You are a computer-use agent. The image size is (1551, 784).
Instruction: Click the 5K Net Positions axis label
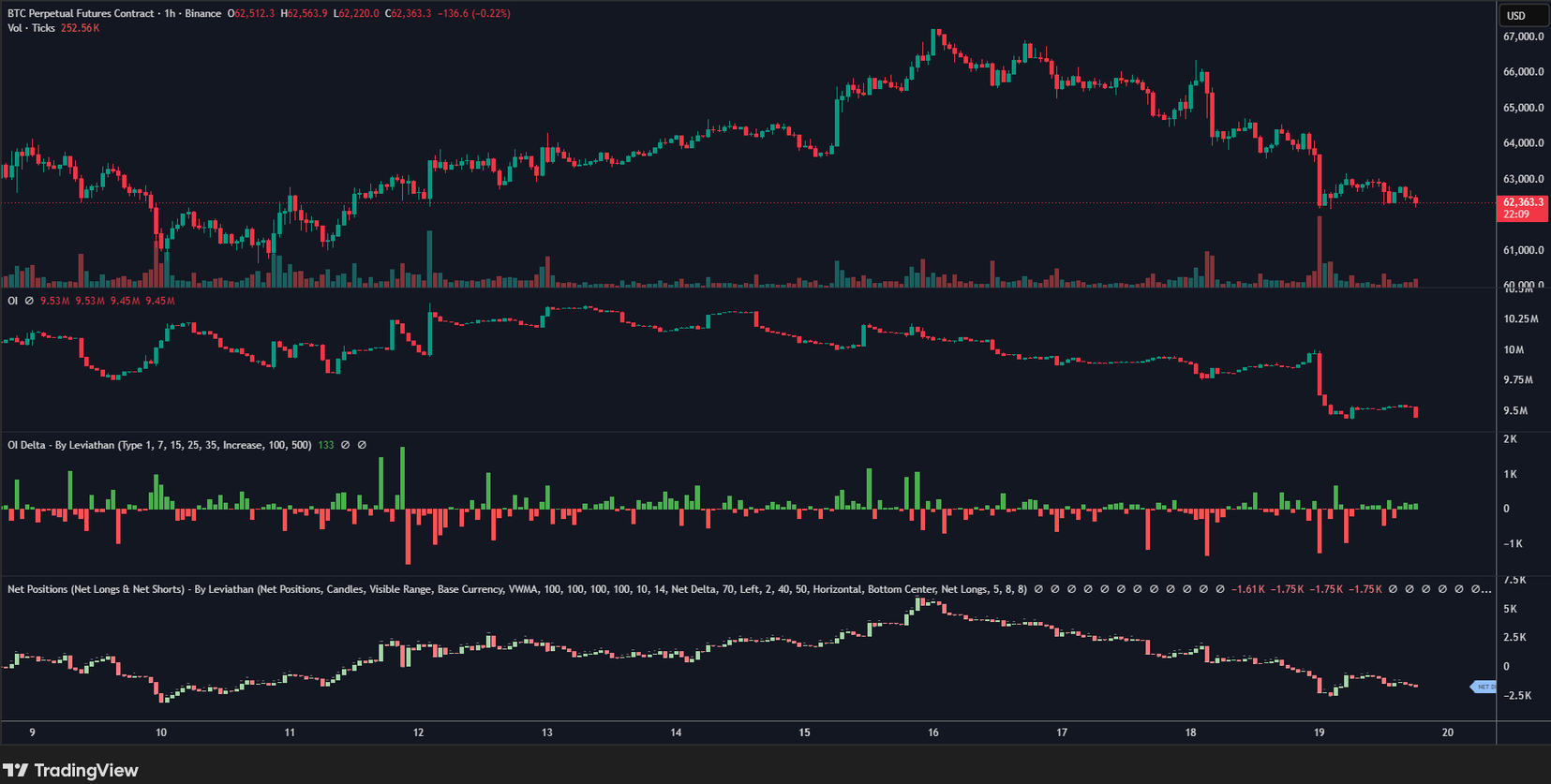[x=1510, y=609]
